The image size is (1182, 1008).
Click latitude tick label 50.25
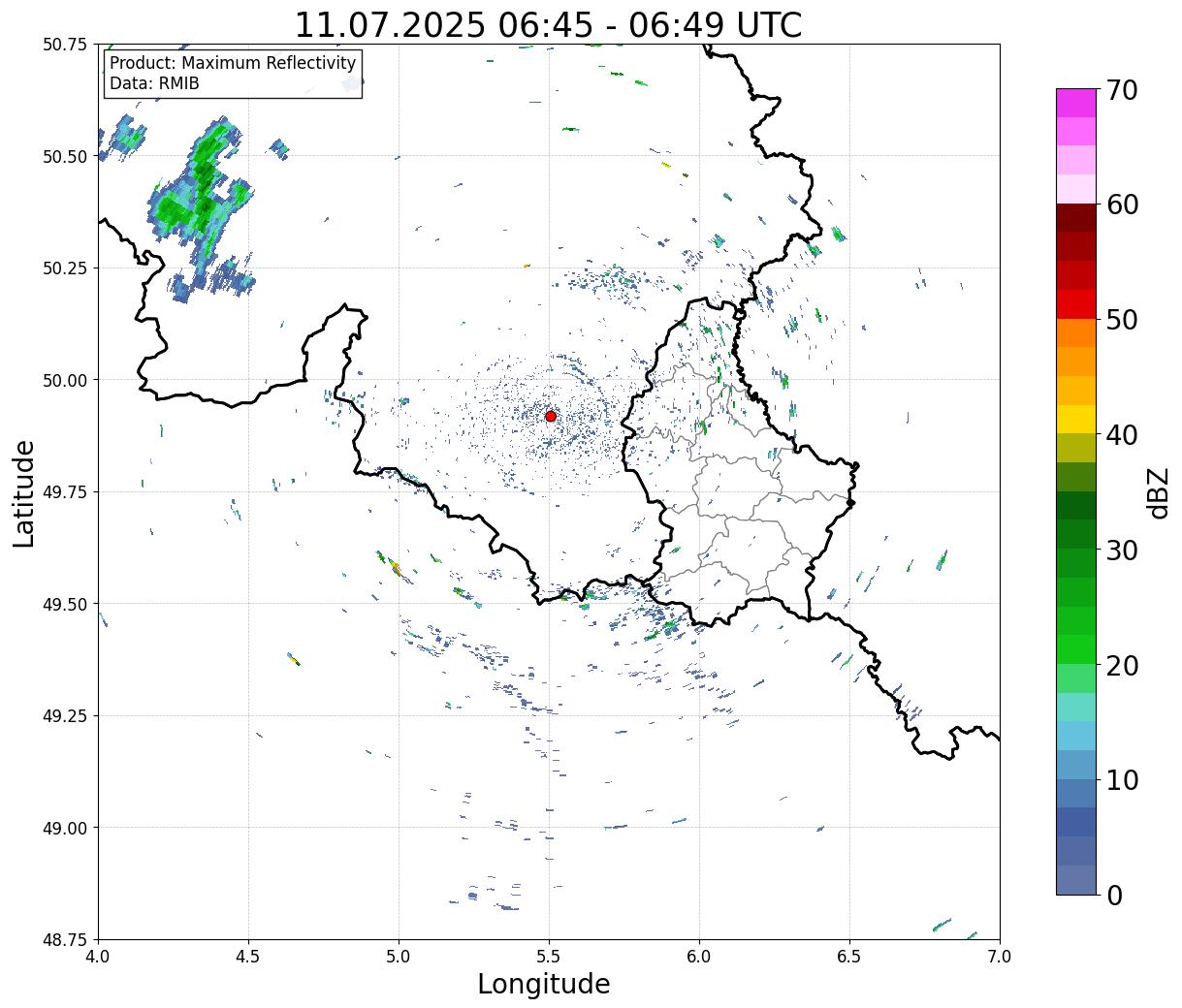(65, 268)
